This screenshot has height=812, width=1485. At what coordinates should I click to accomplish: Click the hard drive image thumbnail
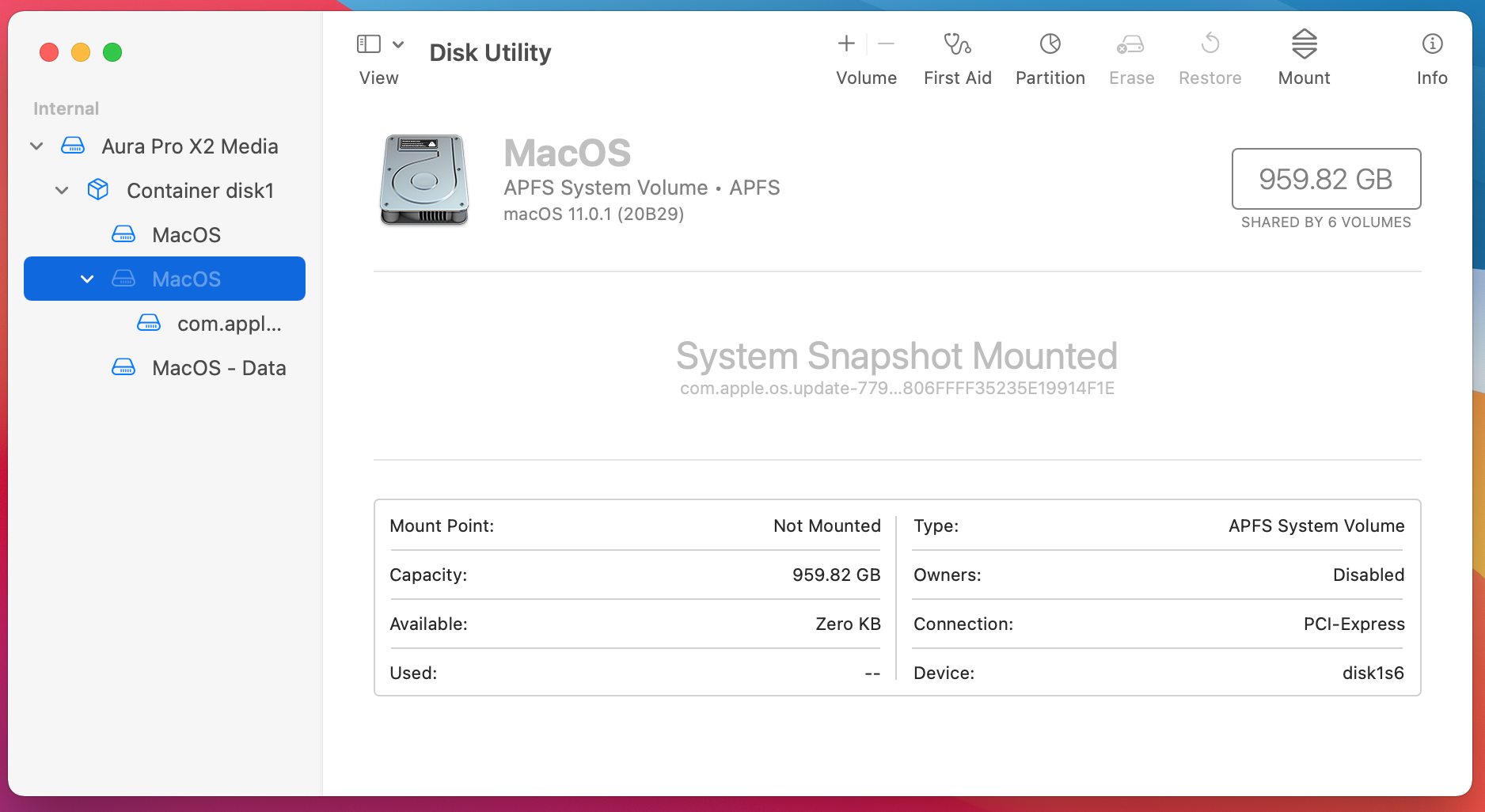tap(424, 180)
